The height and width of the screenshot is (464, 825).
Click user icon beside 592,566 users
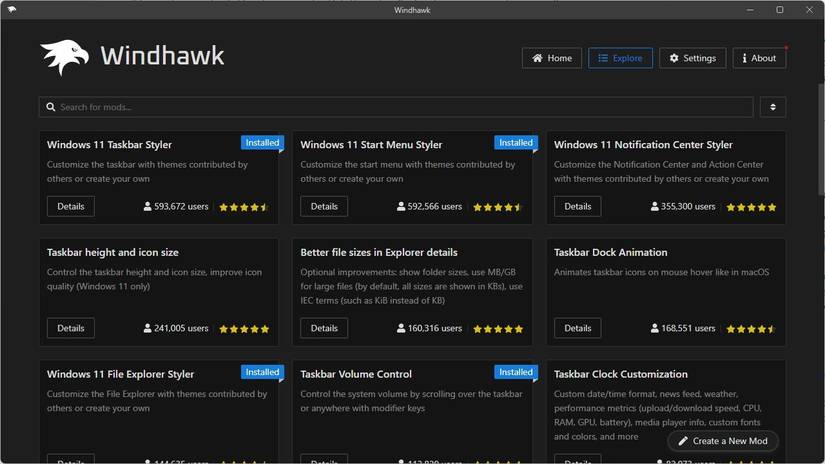click(x=401, y=206)
